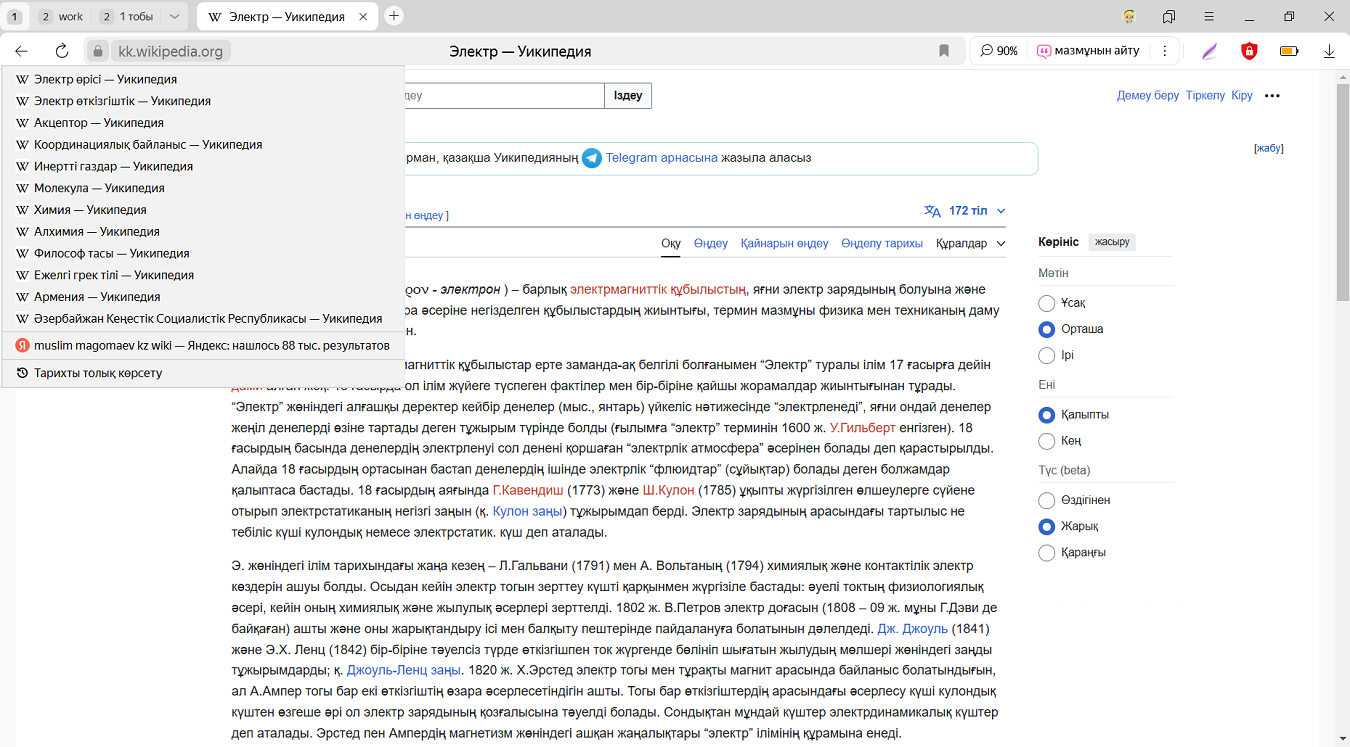Click the purple feather extension icon

1210,51
